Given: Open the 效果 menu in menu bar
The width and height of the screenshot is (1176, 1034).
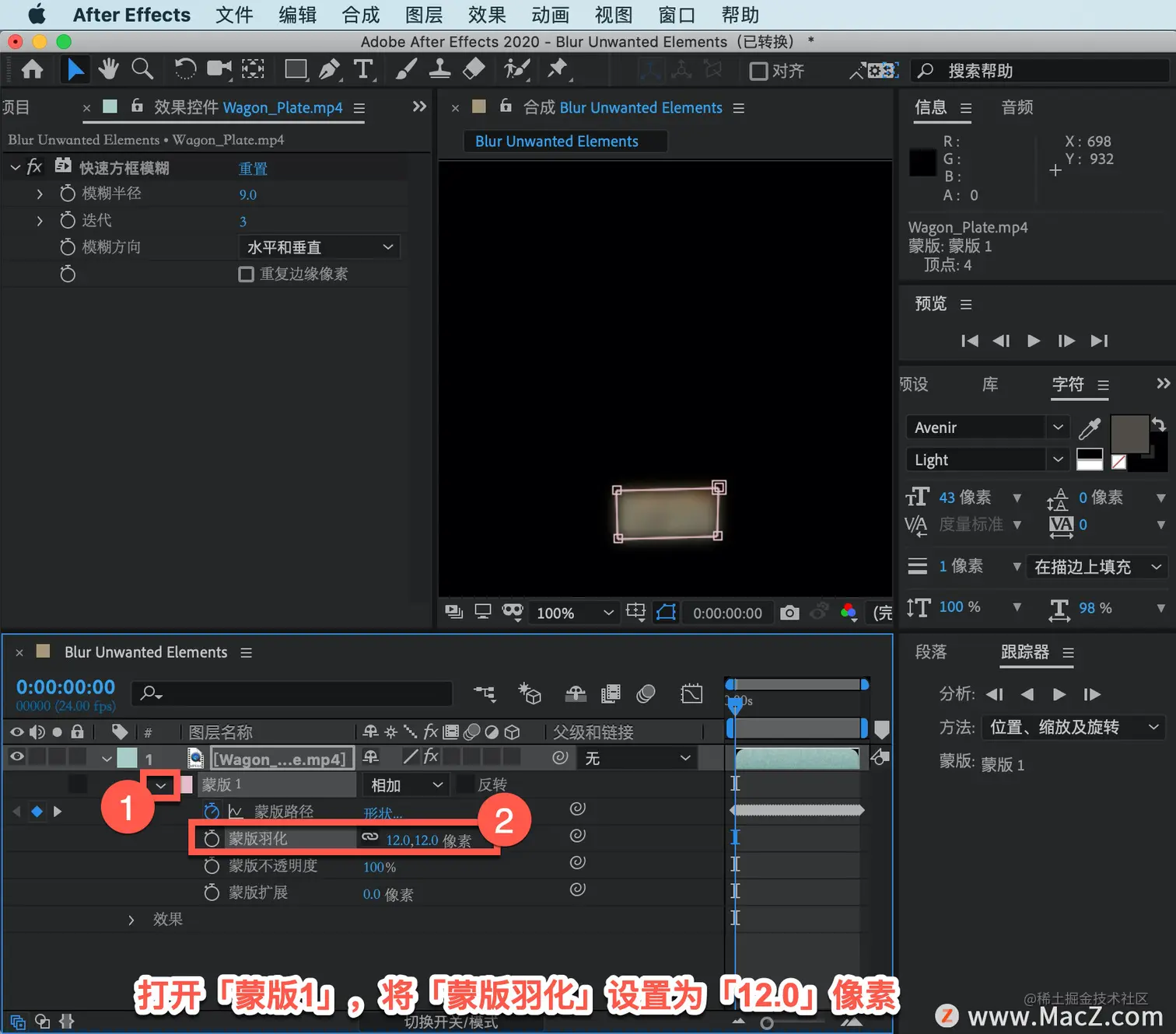Looking at the screenshot, I should [487, 15].
